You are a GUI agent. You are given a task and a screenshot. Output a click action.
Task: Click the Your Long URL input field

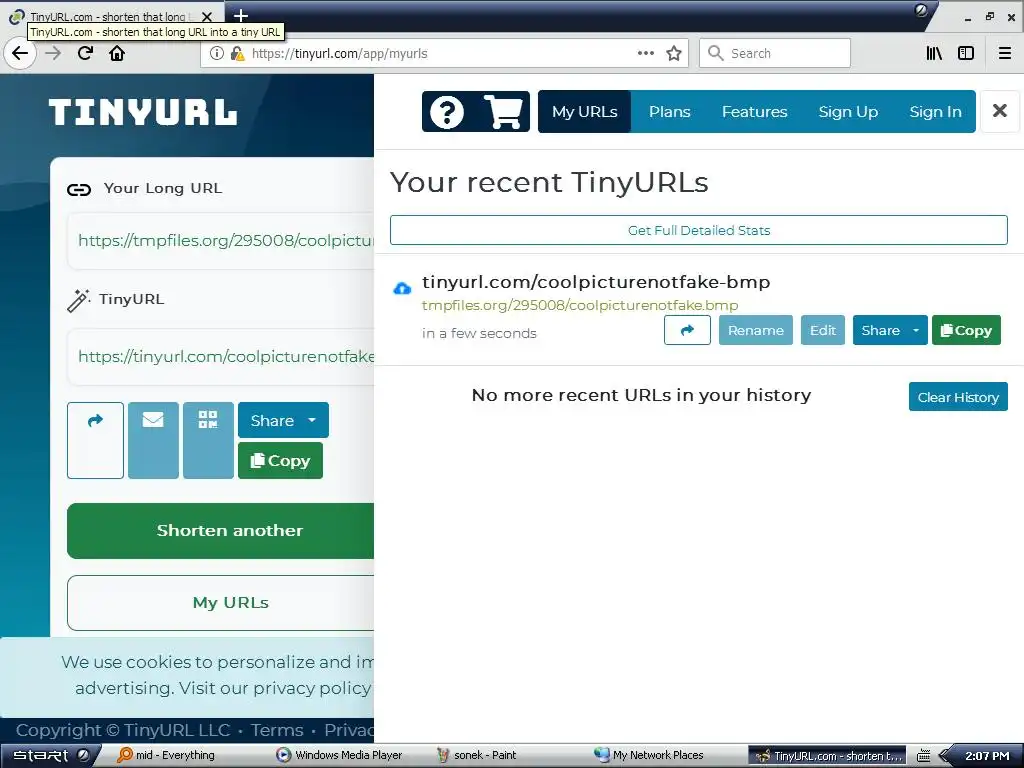pyautogui.click(x=221, y=240)
